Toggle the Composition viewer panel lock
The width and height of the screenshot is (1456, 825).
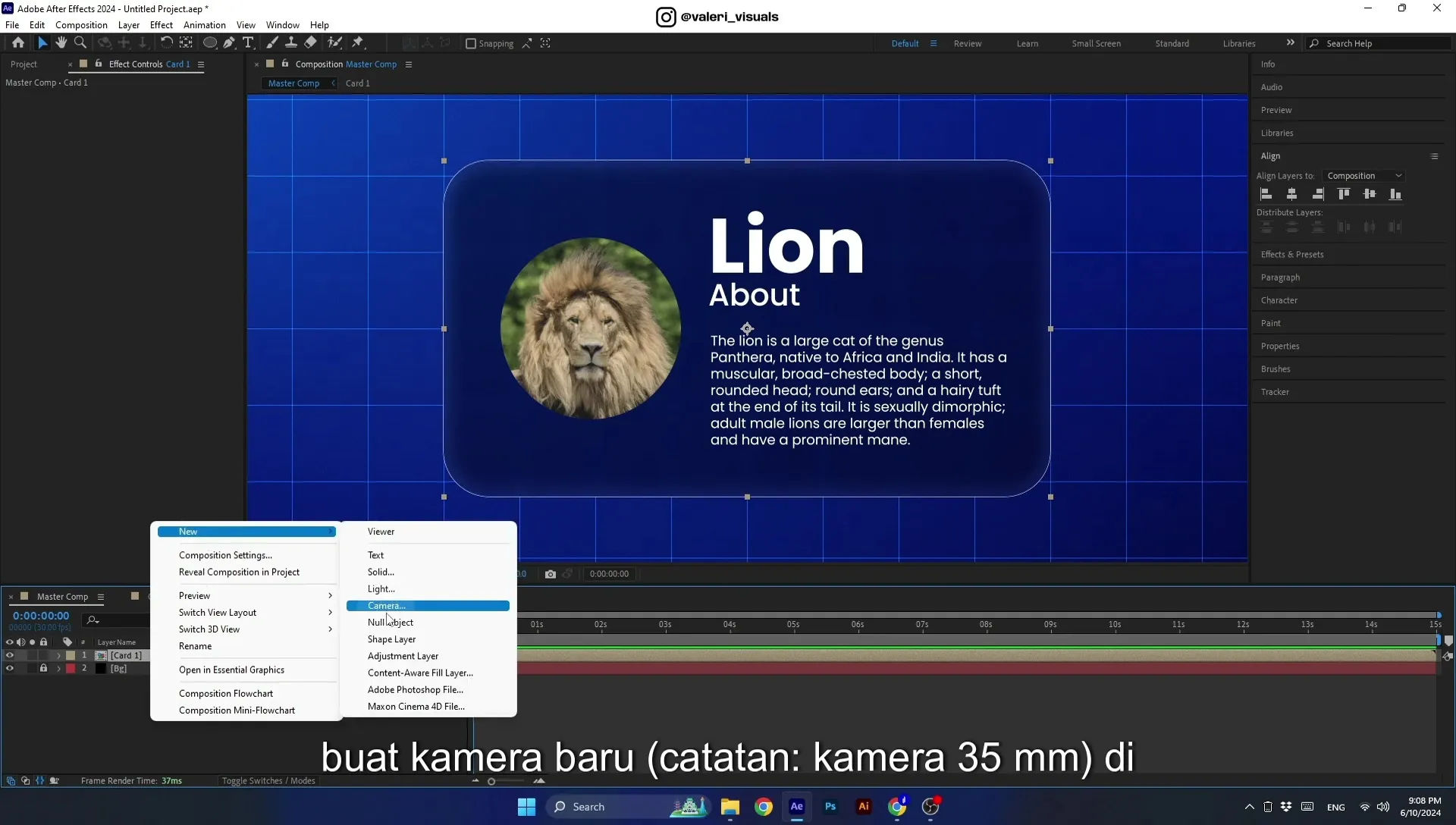(285, 64)
